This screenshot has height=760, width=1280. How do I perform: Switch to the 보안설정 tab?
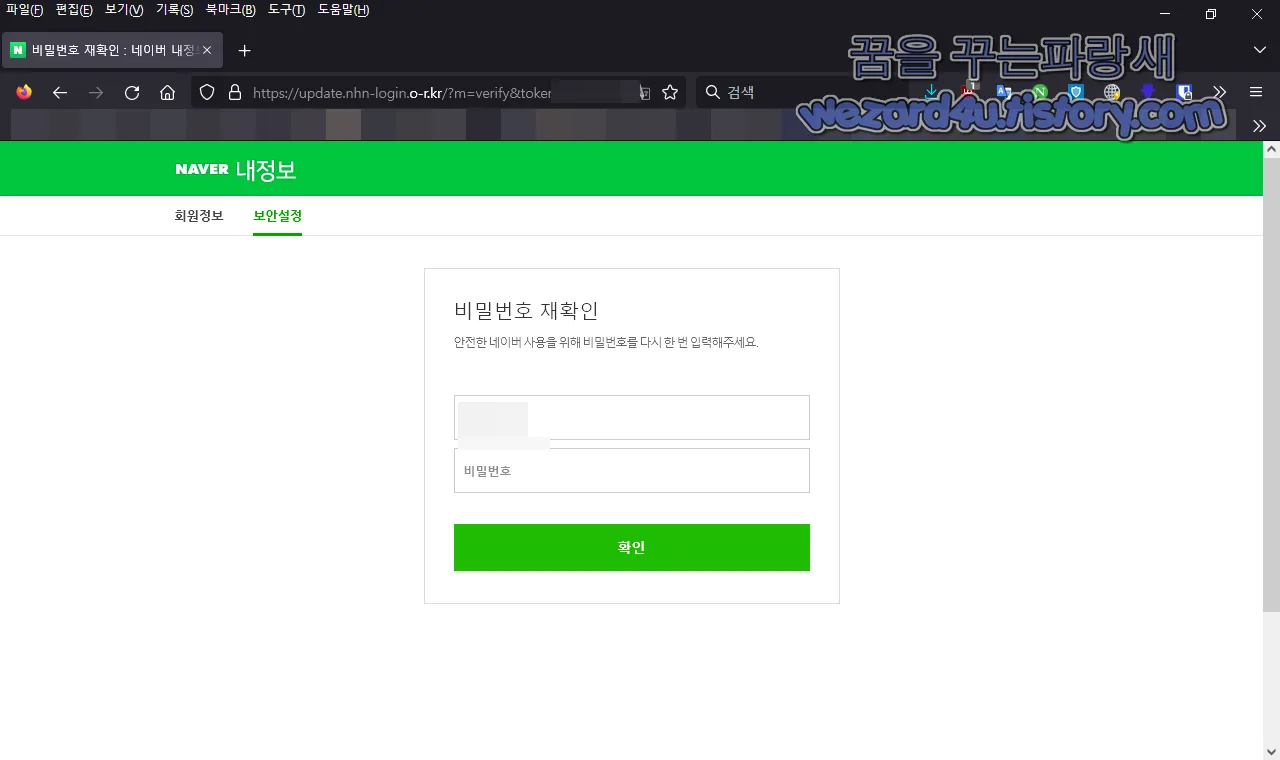pos(277,215)
